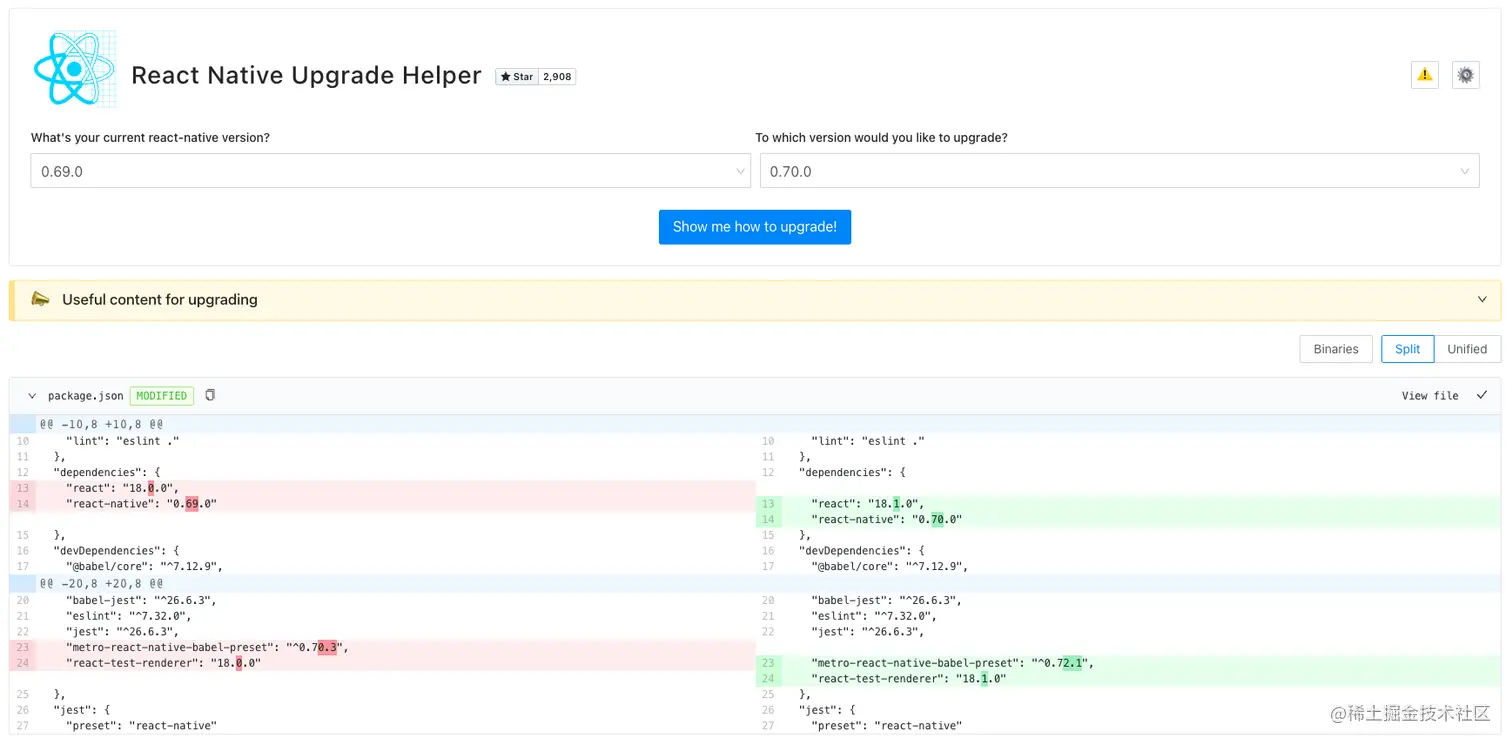Switch to Unified diff view
This screenshot has width=1512, height=745.
coord(1467,349)
